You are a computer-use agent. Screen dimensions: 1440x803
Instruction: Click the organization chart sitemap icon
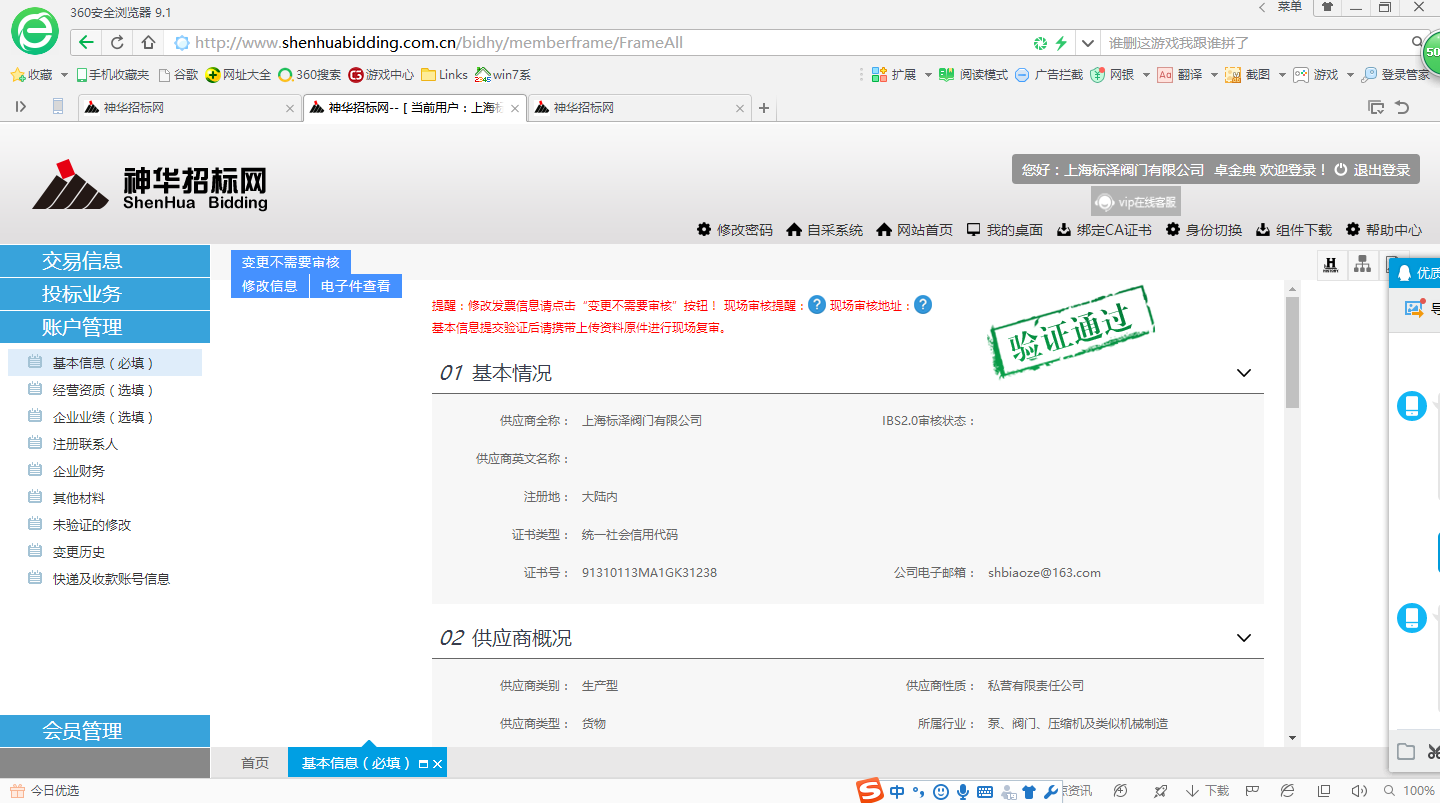(1362, 264)
